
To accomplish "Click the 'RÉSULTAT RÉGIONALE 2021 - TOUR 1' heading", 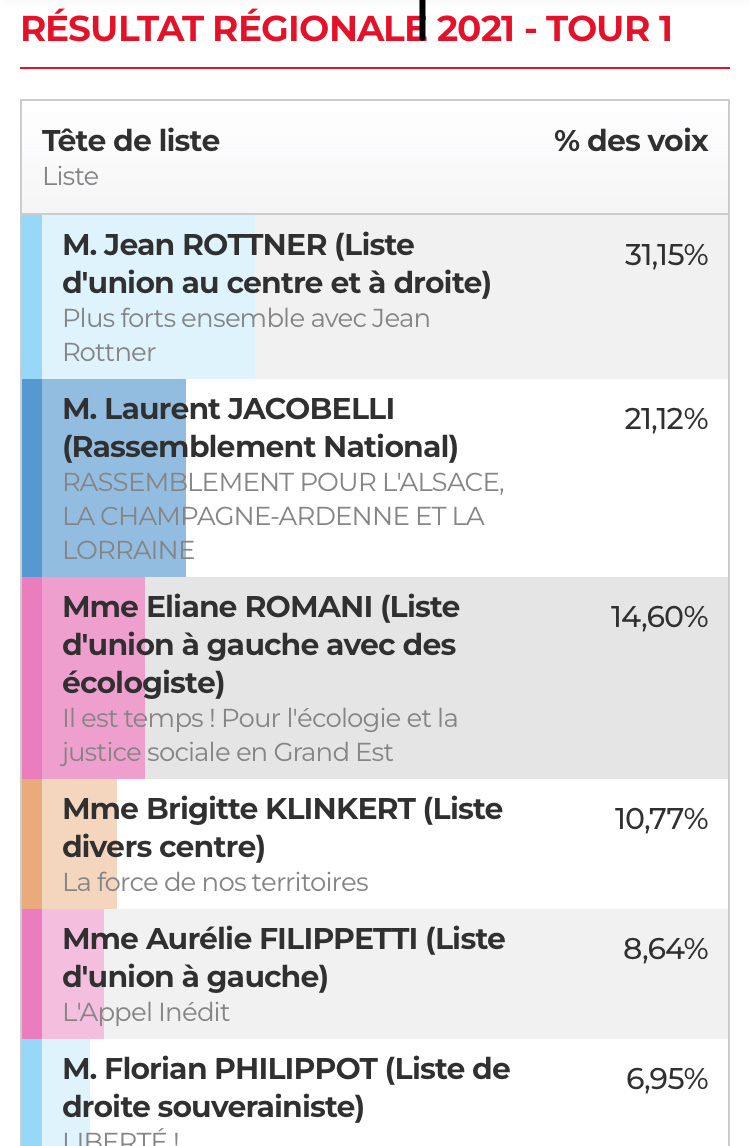I will click(346, 29).
